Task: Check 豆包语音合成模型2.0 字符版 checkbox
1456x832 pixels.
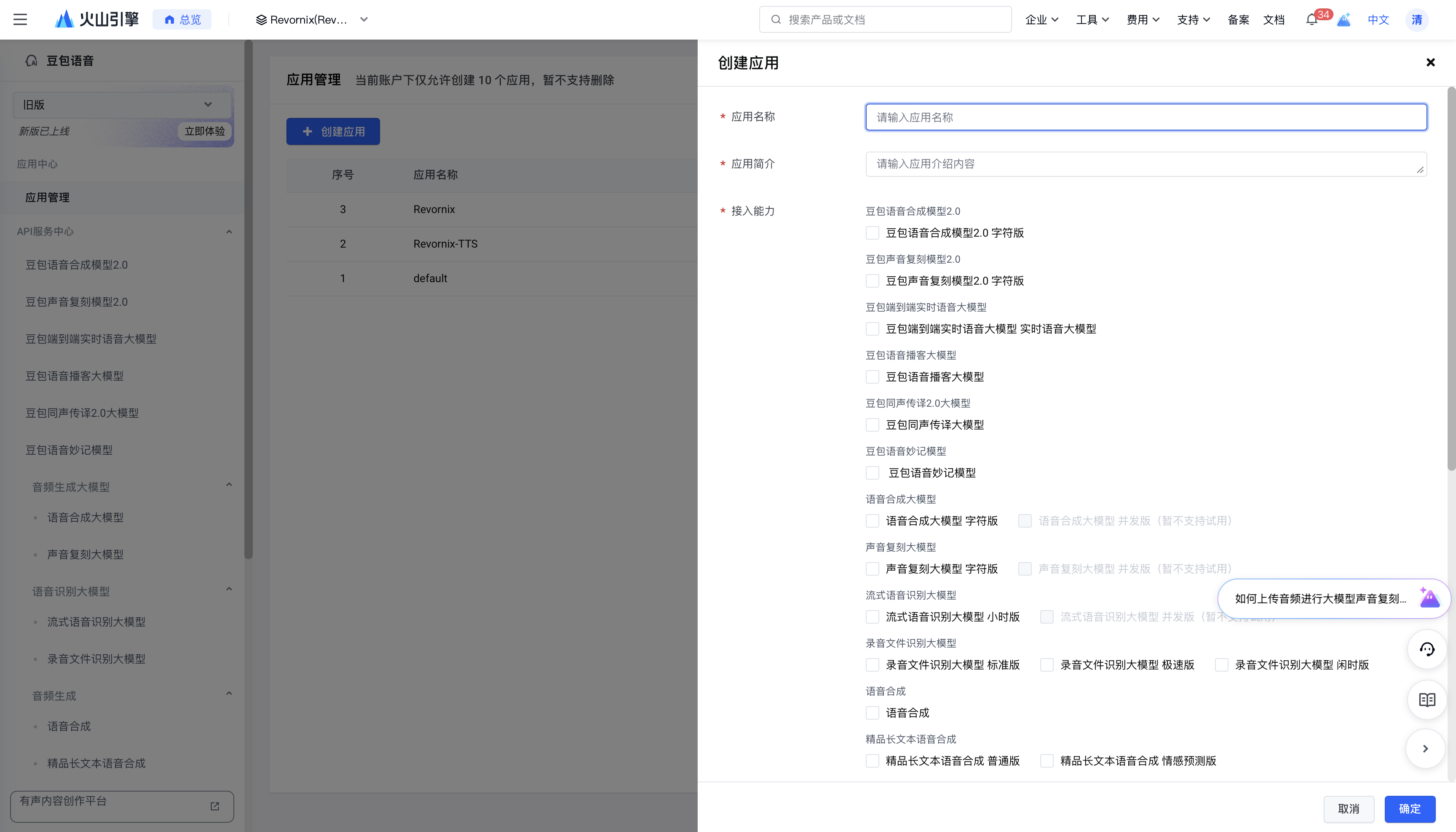Action: coord(873,233)
